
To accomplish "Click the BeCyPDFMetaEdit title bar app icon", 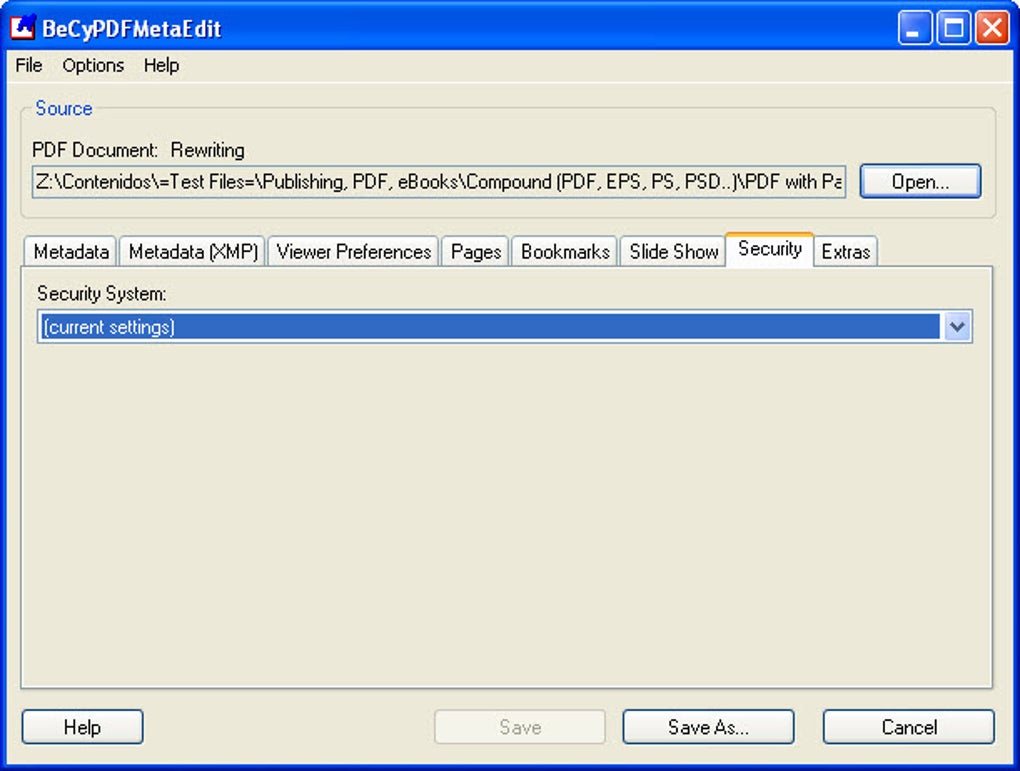I will coord(22,27).
